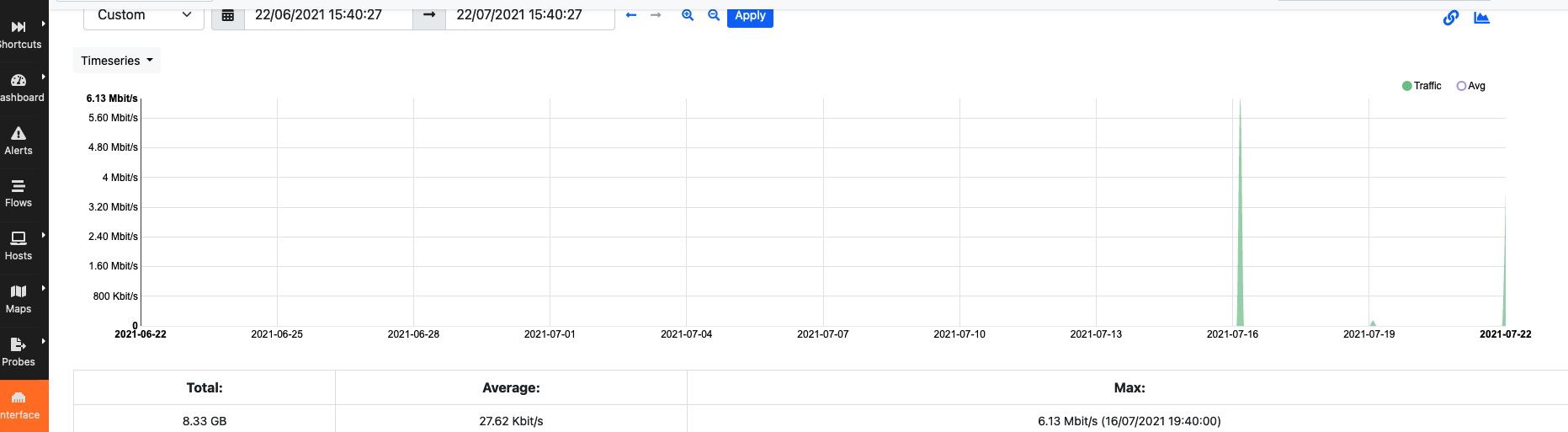Expand the Probes submenu arrow

(43, 341)
